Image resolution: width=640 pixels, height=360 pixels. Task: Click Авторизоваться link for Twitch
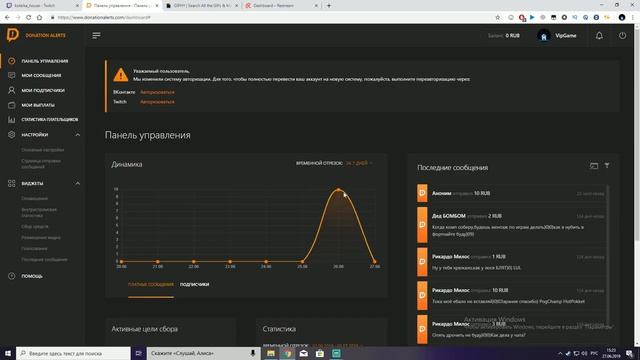click(157, 102)
